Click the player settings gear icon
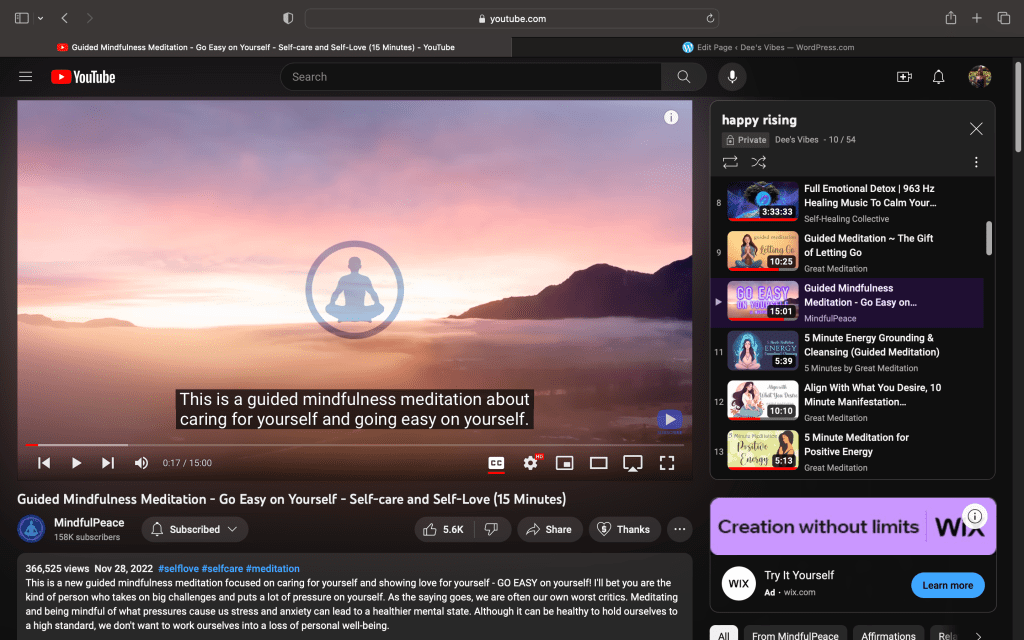Screen dimensions: 1024x640 click(x=531, y=463)
